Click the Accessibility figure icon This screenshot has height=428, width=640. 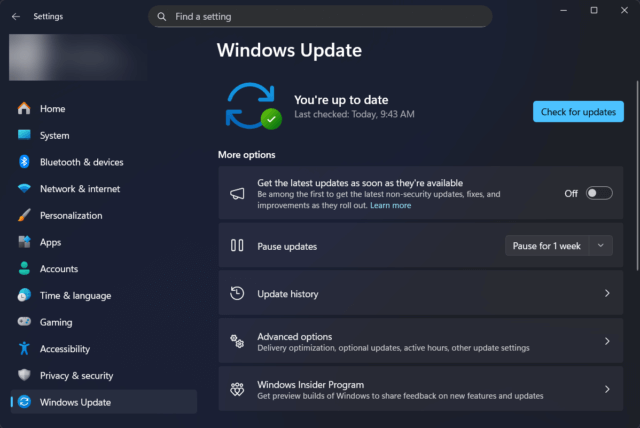(24, 348)
